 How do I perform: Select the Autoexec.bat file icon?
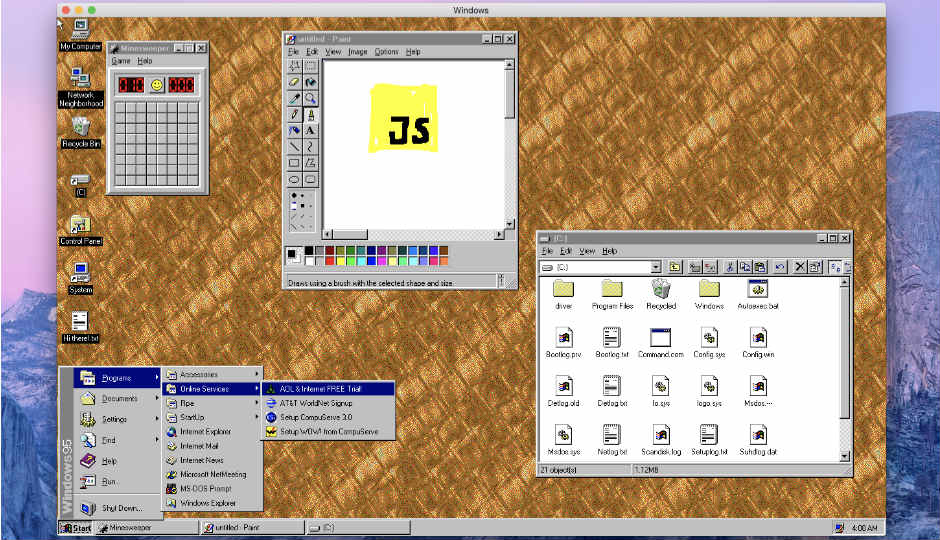[x=758, y=294]
